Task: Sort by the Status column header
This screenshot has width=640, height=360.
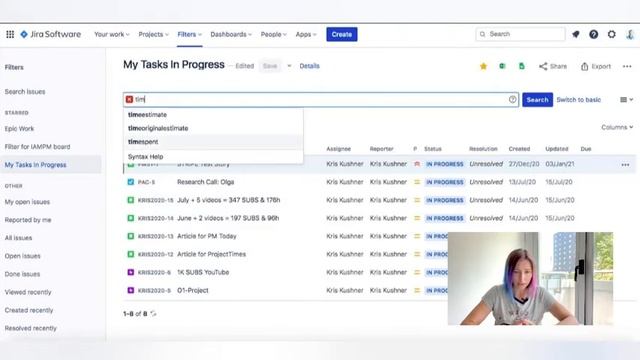Action: [x=433, y=149]
